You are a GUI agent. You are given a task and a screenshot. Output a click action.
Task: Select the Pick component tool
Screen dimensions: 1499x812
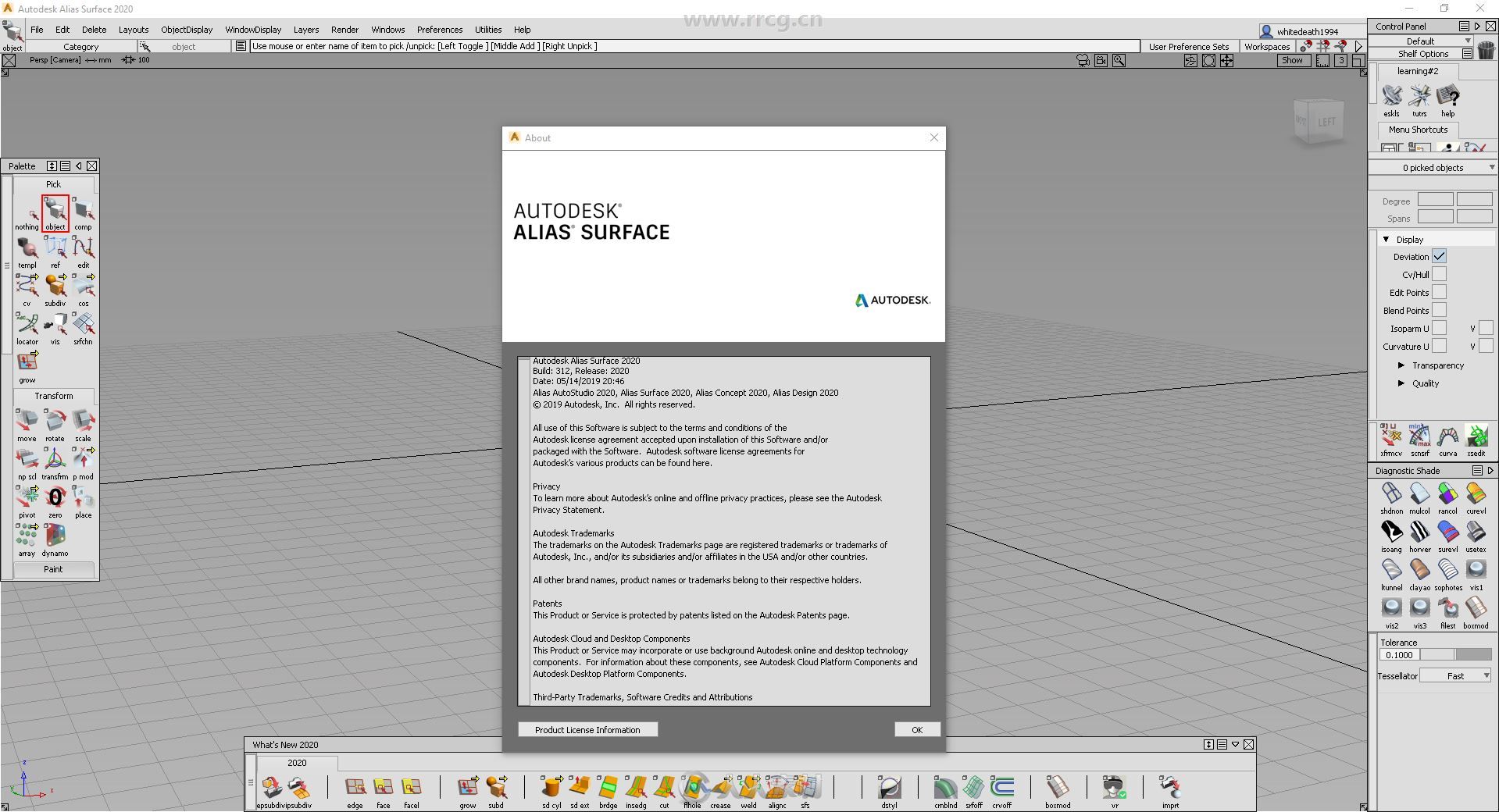tap(84, 214)
